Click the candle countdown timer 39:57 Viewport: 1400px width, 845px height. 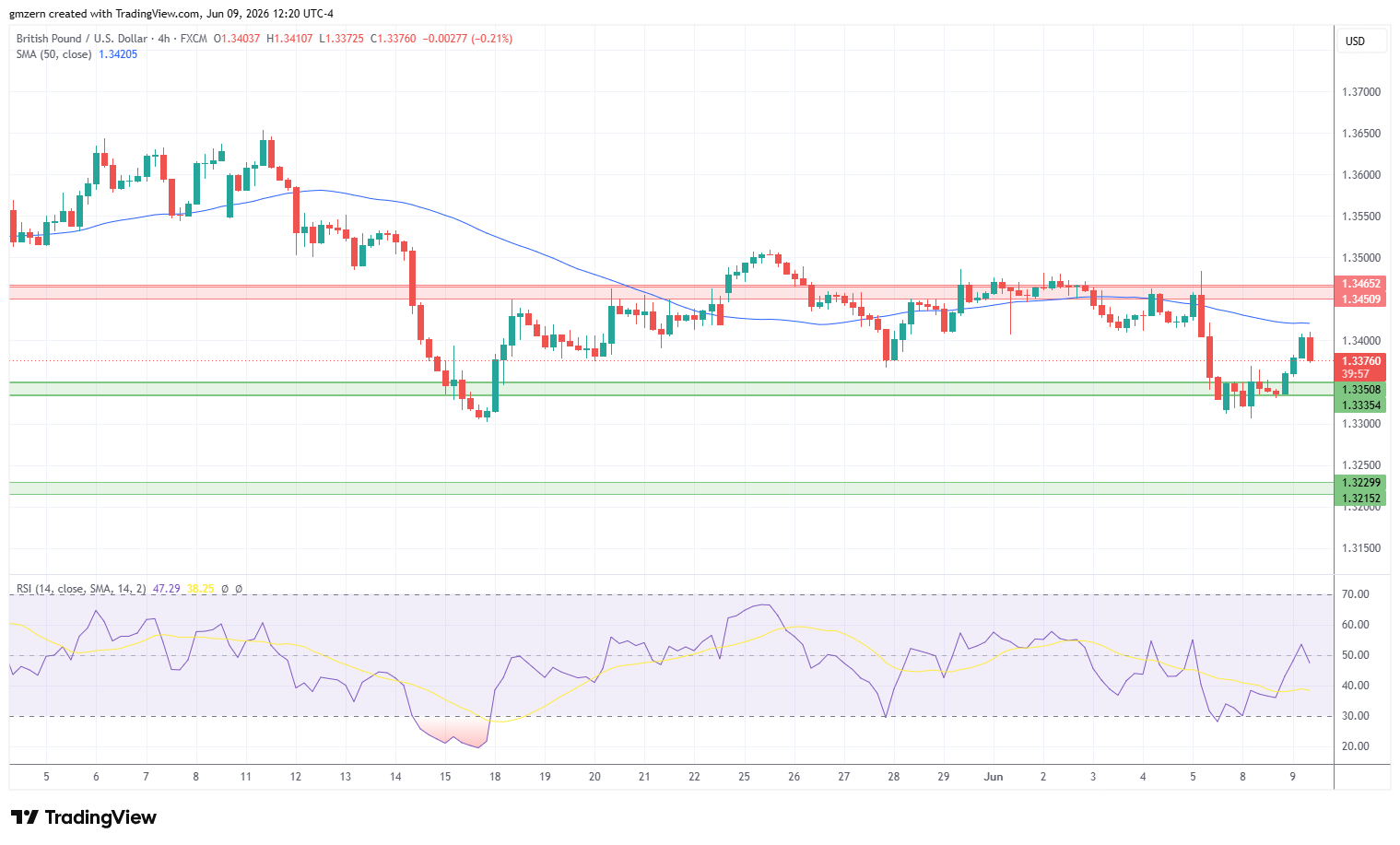pos(1356,374)
